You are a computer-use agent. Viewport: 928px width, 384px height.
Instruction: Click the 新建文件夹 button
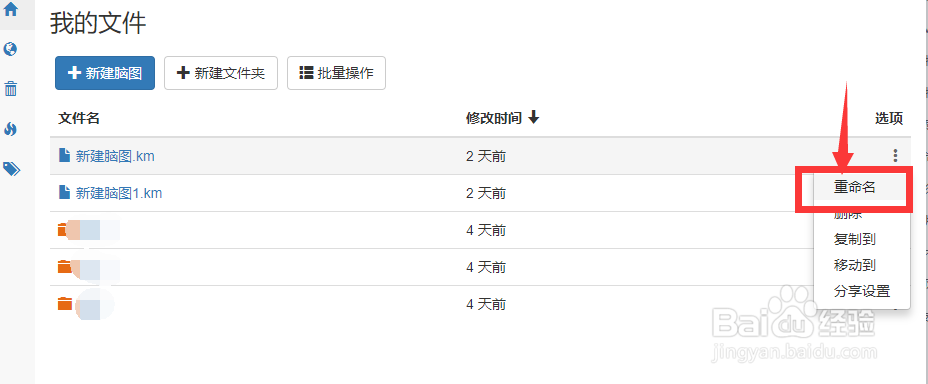(221, 73)
